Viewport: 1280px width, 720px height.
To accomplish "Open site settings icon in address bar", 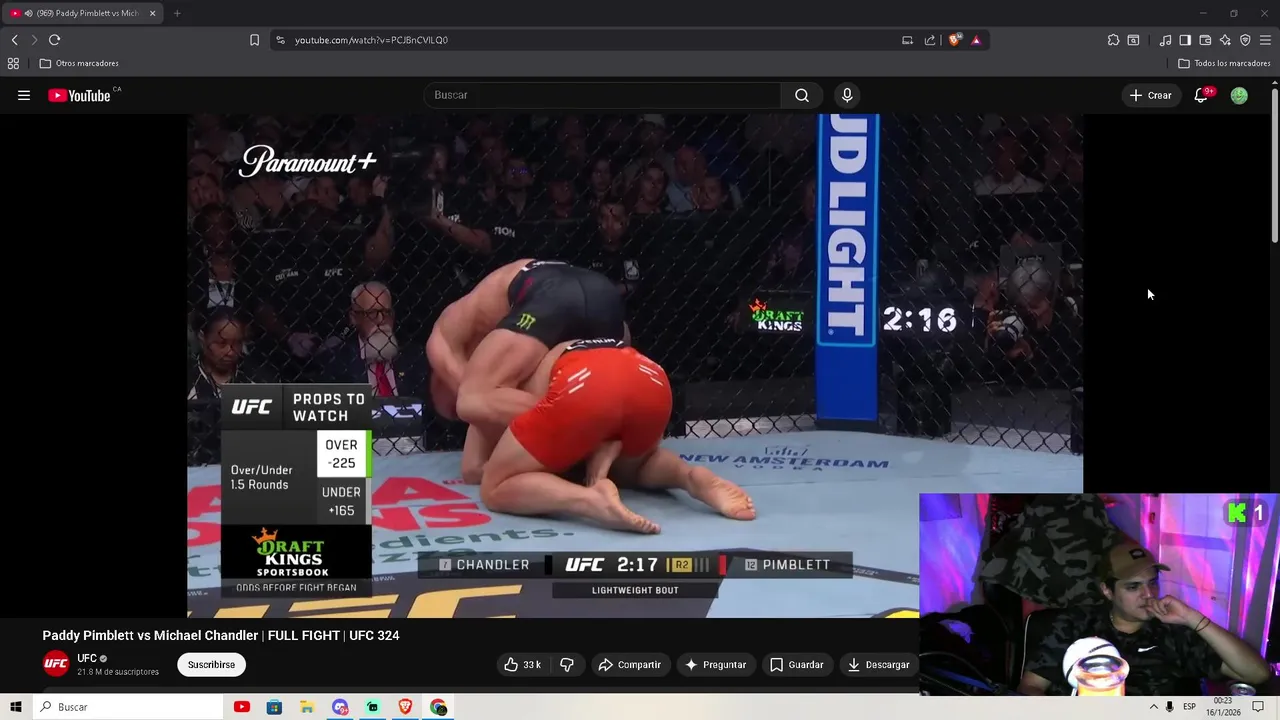I will point(280,40).
